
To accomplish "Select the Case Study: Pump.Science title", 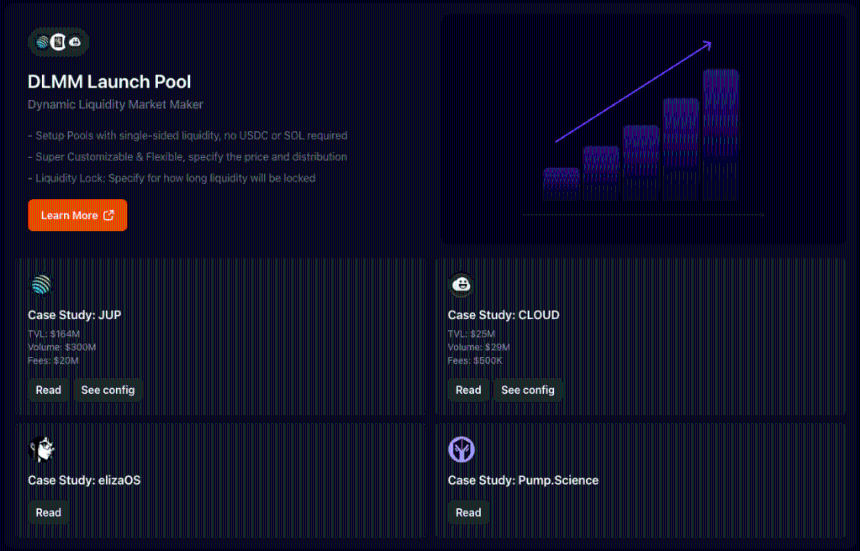I will 523,480.
